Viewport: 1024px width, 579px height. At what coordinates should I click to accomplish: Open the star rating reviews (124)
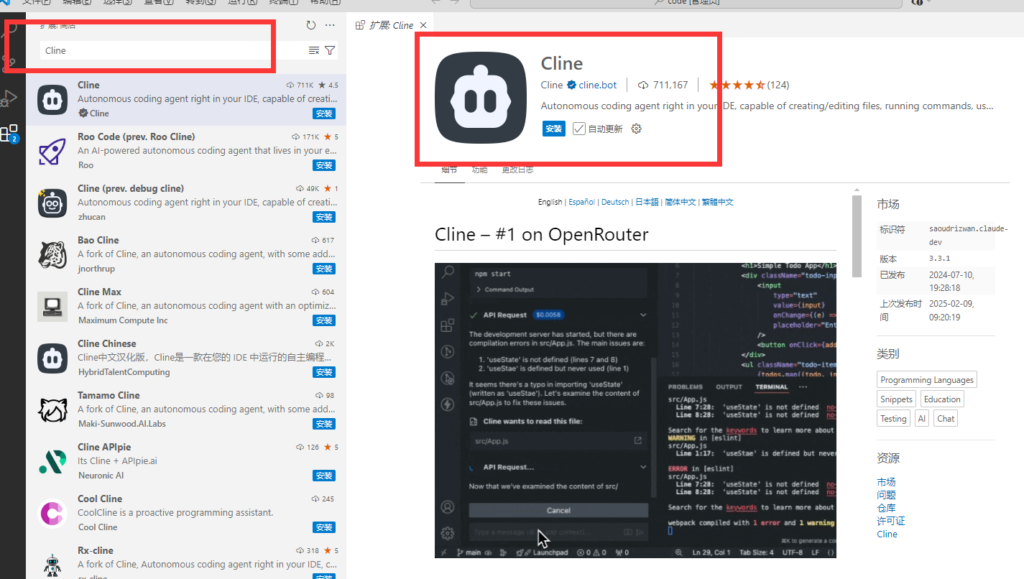(749, 85)
